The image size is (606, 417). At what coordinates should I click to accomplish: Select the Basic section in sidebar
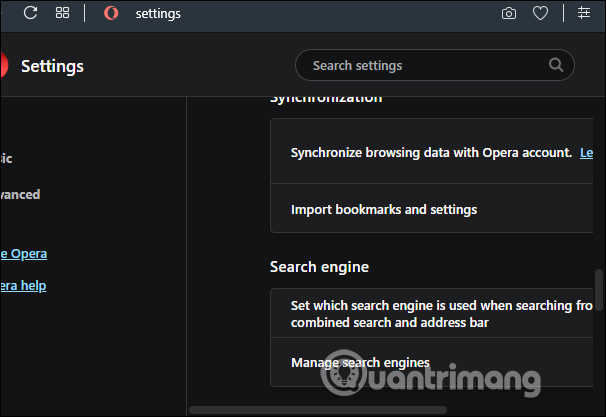point(7,158)
